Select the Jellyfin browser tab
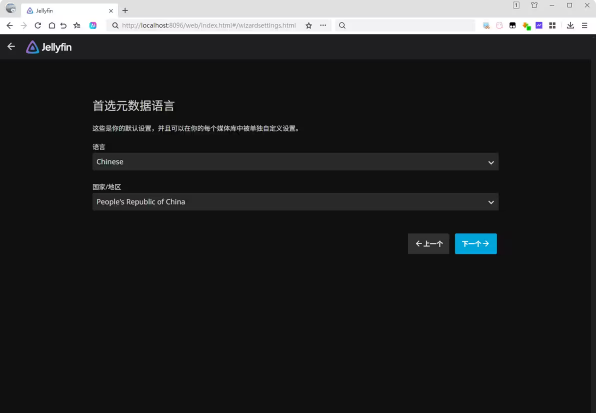The height and width of the screenshot is (413, 599). [69, 11]
